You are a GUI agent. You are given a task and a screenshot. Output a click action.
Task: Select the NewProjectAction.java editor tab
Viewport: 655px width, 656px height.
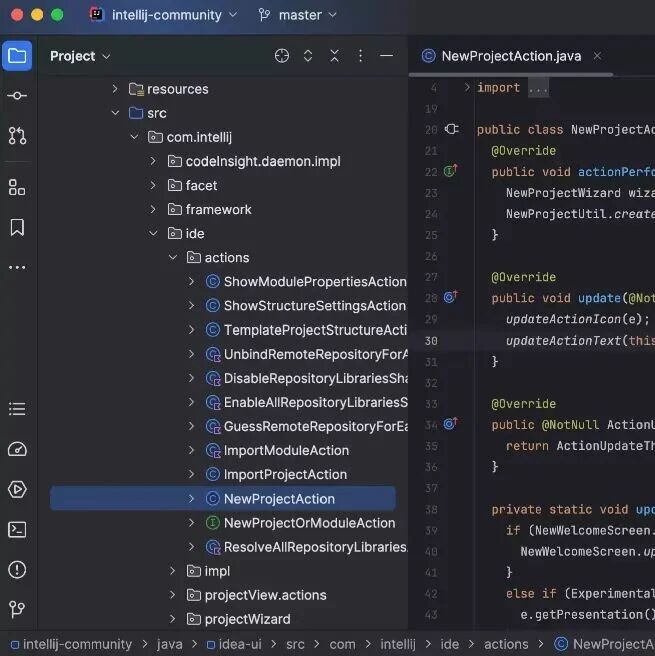click(512, 56)
